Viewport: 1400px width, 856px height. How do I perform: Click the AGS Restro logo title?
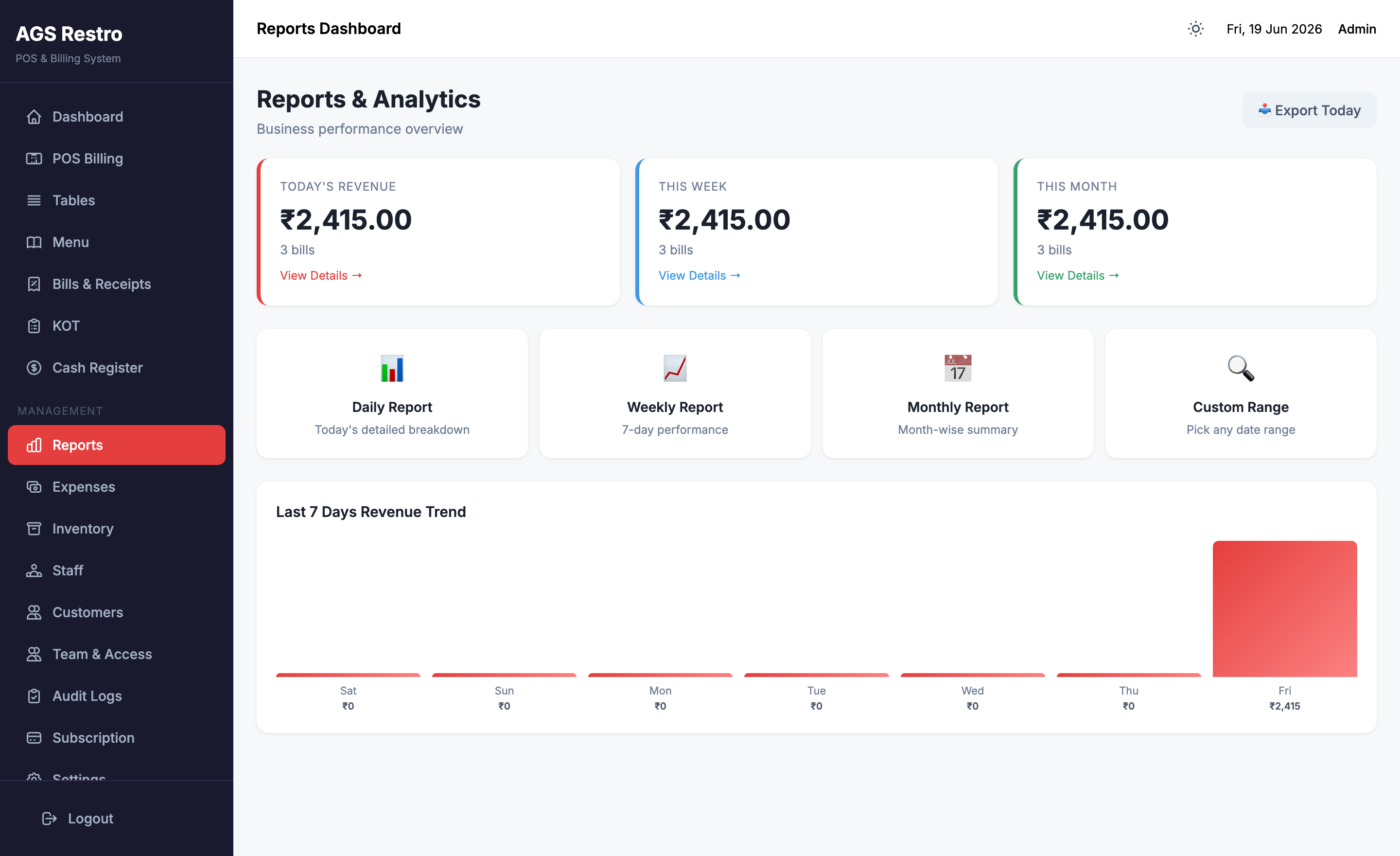69,34
